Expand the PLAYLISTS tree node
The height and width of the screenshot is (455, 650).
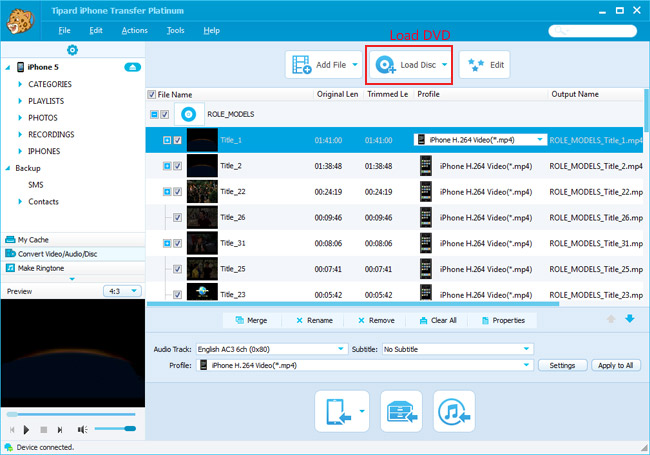click(19, 101)
